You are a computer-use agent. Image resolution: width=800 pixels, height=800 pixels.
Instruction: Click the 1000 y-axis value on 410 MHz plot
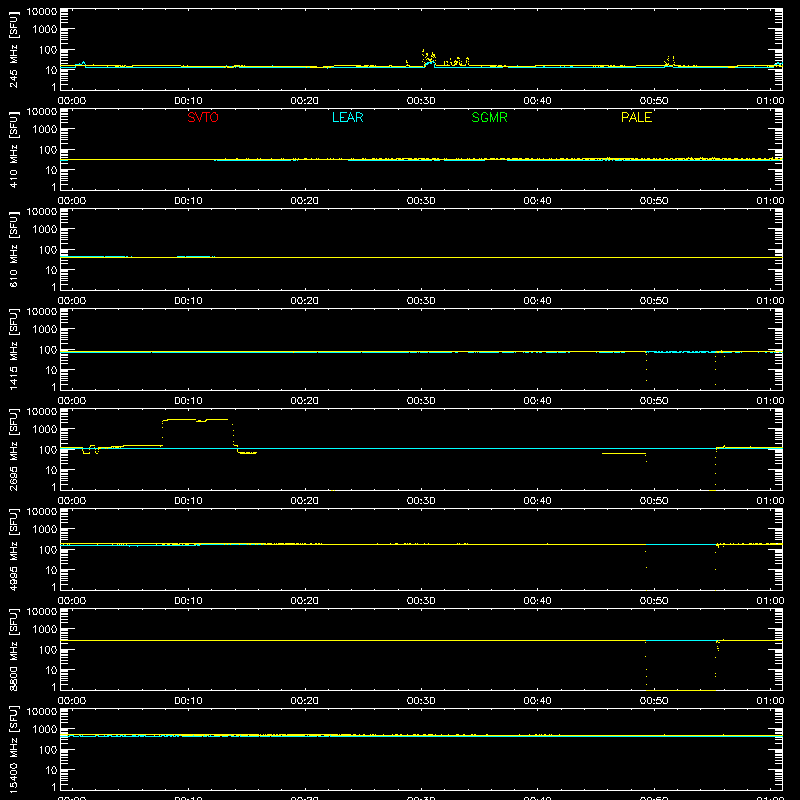pos(45,130)
